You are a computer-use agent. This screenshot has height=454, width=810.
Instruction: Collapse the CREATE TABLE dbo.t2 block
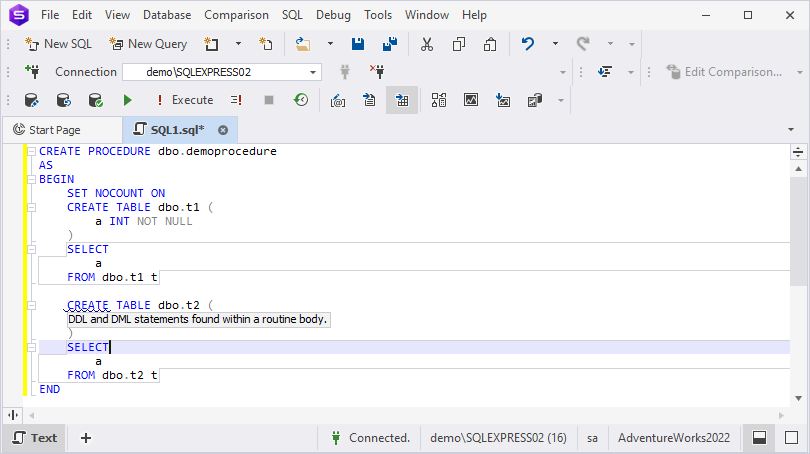tap(32, 305)
